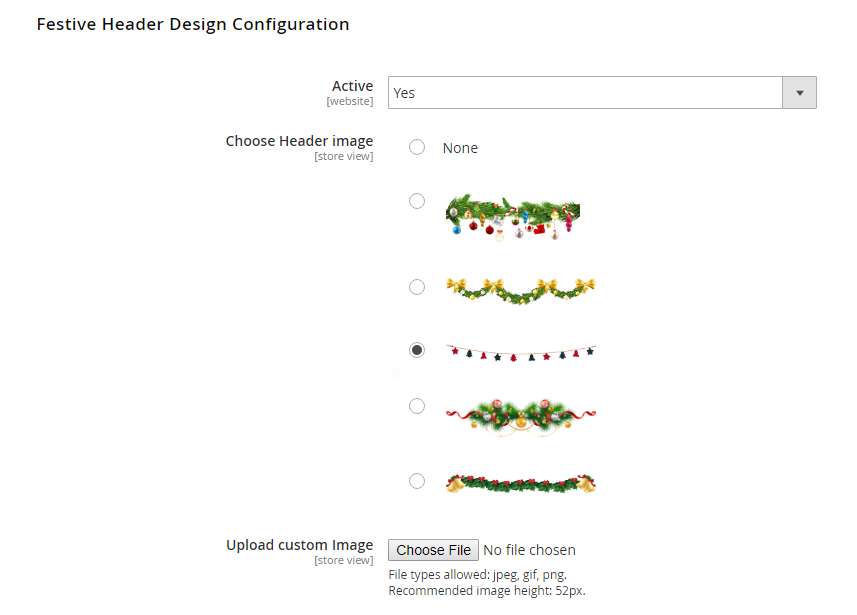Click the hanging ornaments garland image
Screen dimensions: 857x615
[x=513, y=216]
